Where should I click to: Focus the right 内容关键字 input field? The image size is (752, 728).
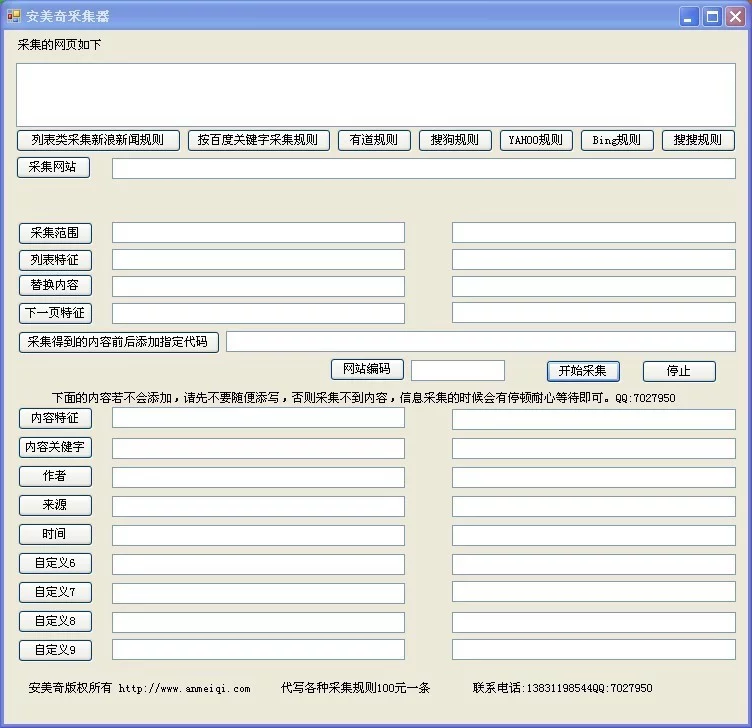pyautogui.click(x=594, y=448)
